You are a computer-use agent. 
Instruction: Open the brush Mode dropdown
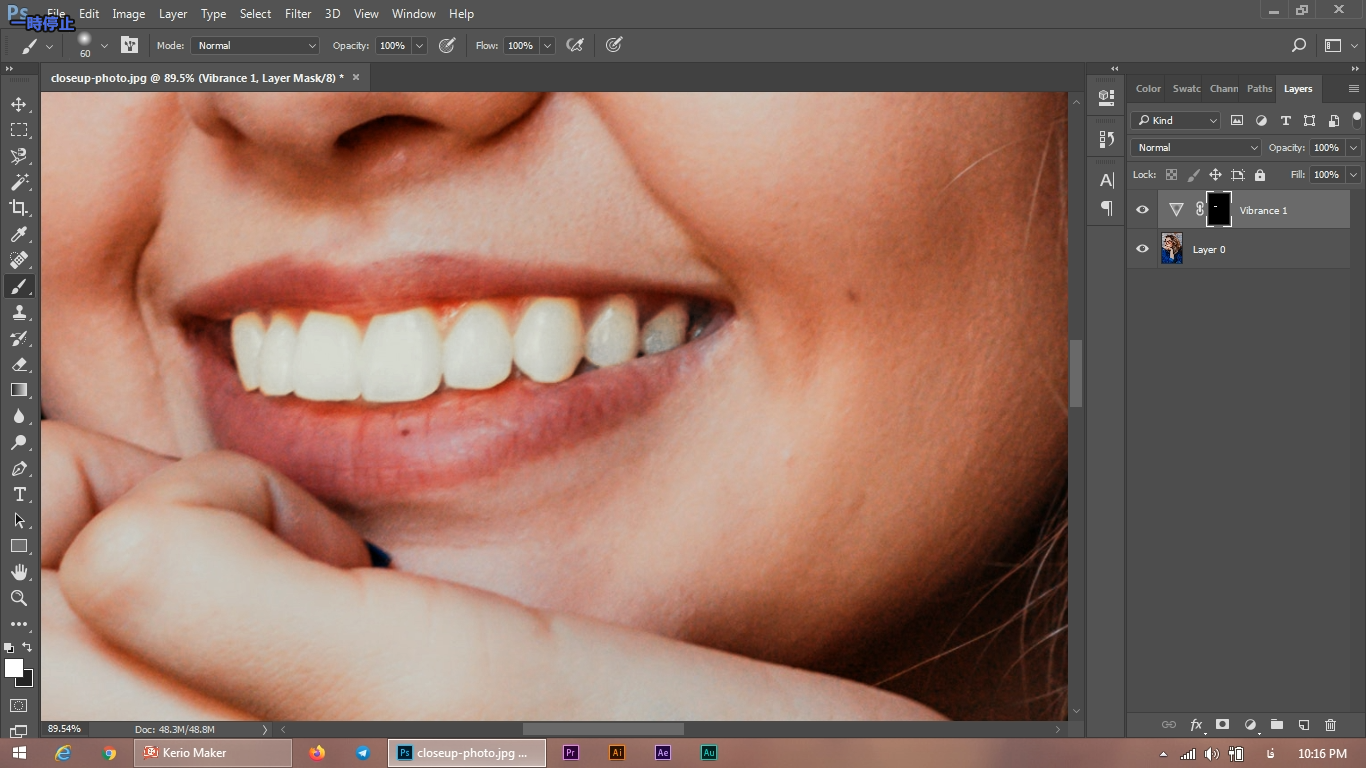click(x=255, y=45)
